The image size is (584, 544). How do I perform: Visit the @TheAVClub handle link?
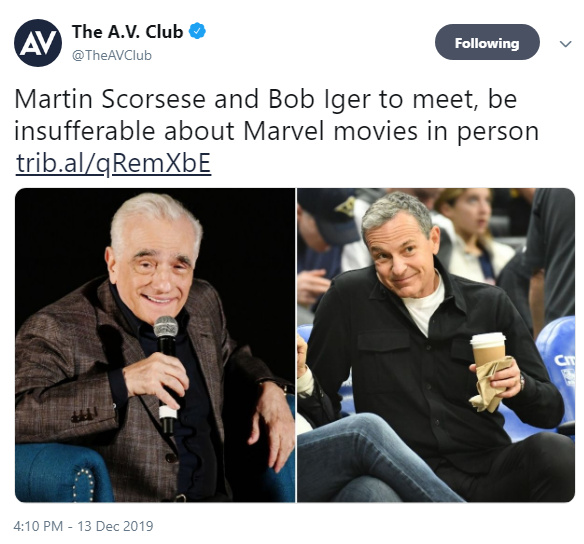pos(112,55)
